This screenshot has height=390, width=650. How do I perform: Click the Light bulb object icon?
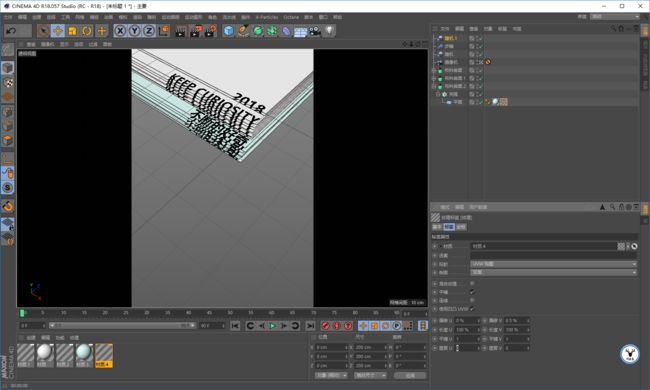tap(329, 31)
